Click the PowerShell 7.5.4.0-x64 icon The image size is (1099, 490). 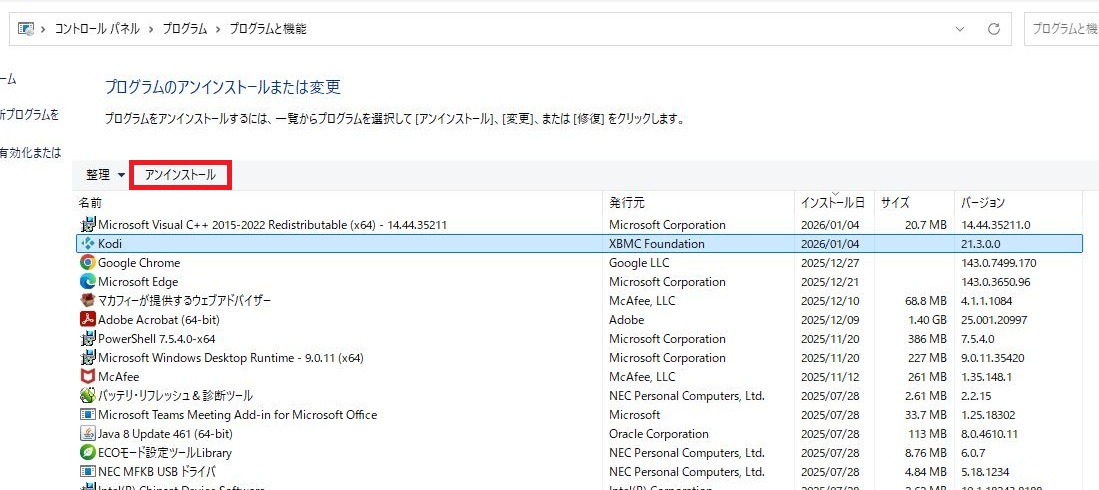coord(88,339)
